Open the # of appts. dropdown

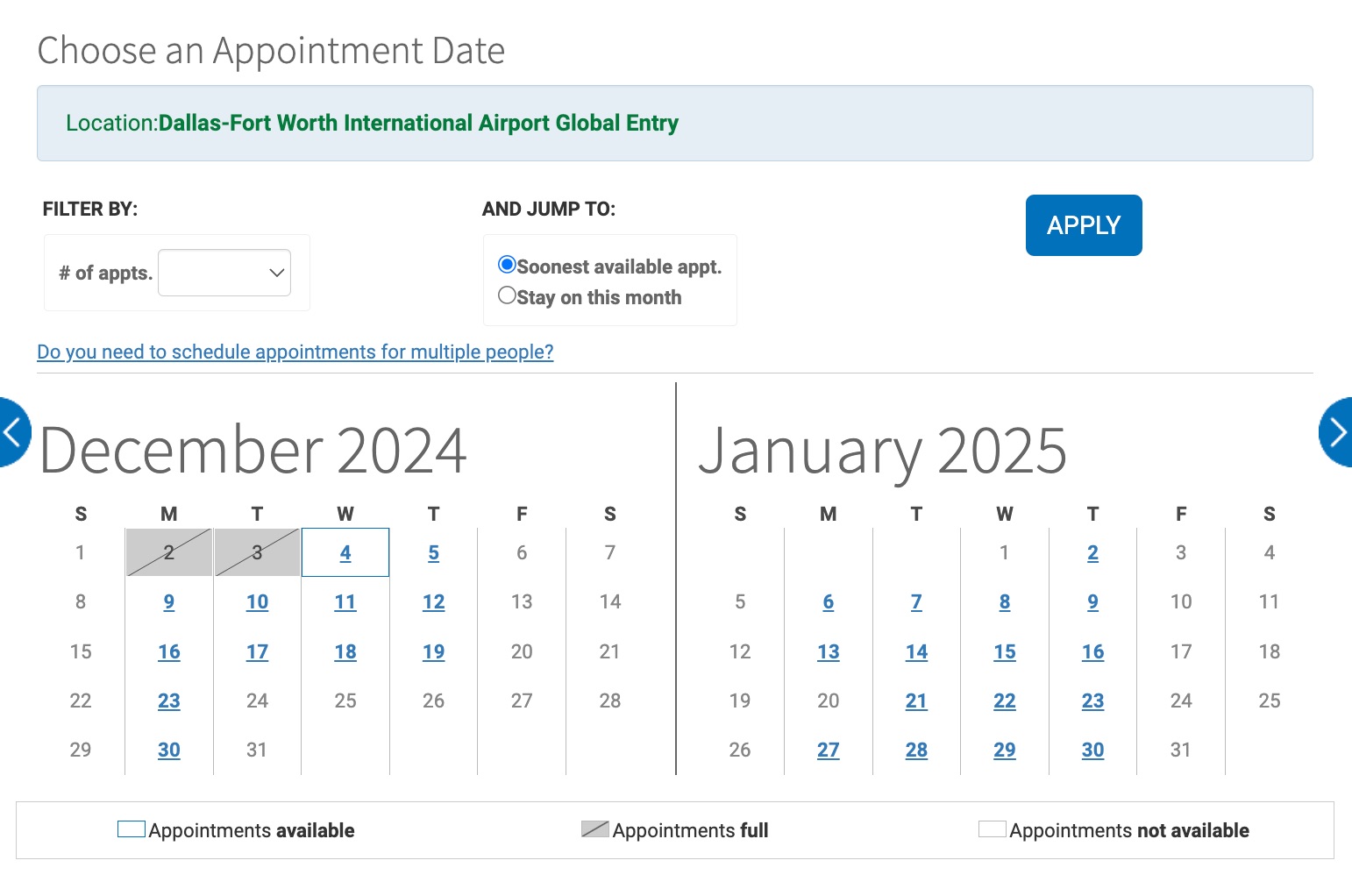pos(224,273)
